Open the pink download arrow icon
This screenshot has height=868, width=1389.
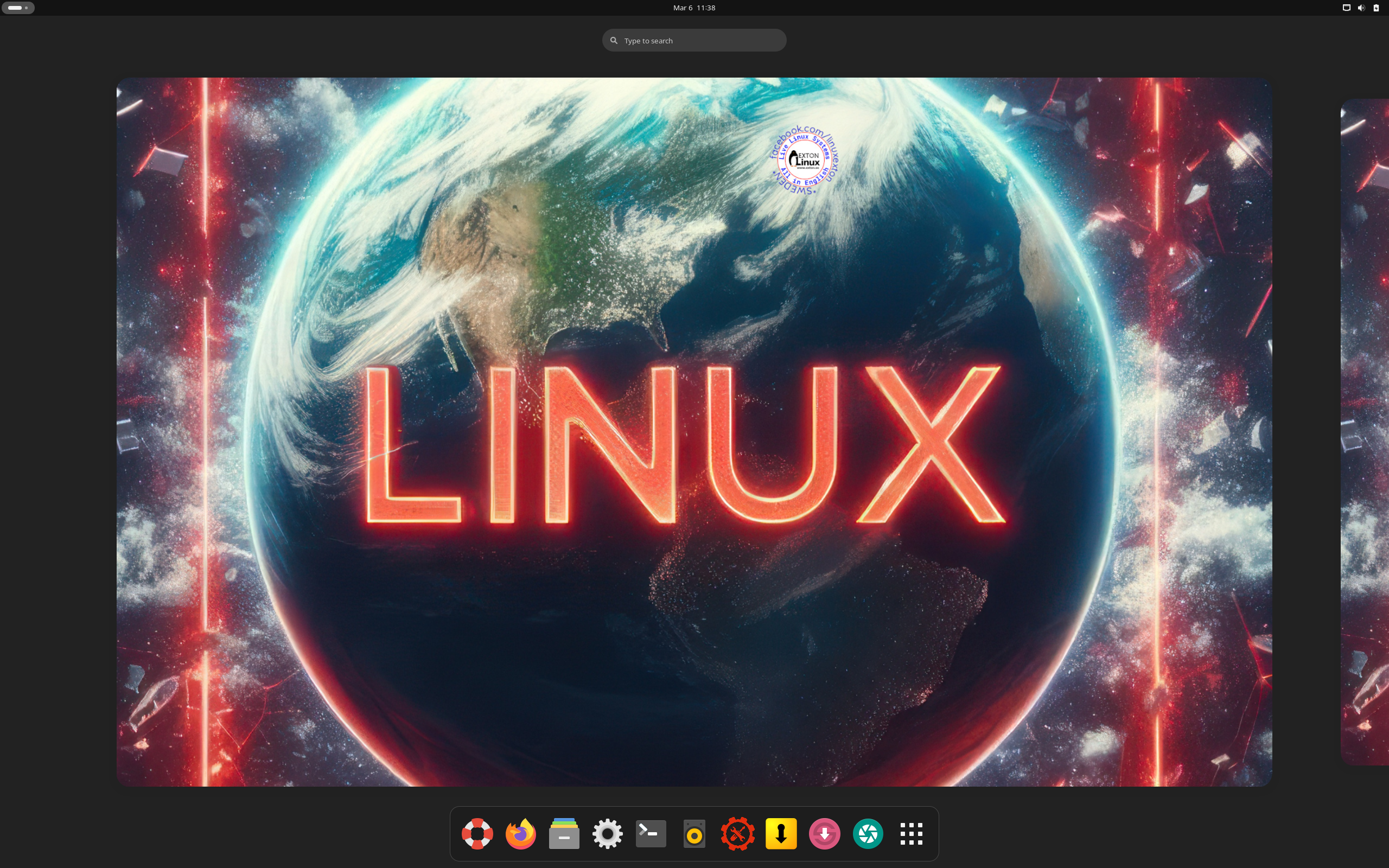coord(825,834)
